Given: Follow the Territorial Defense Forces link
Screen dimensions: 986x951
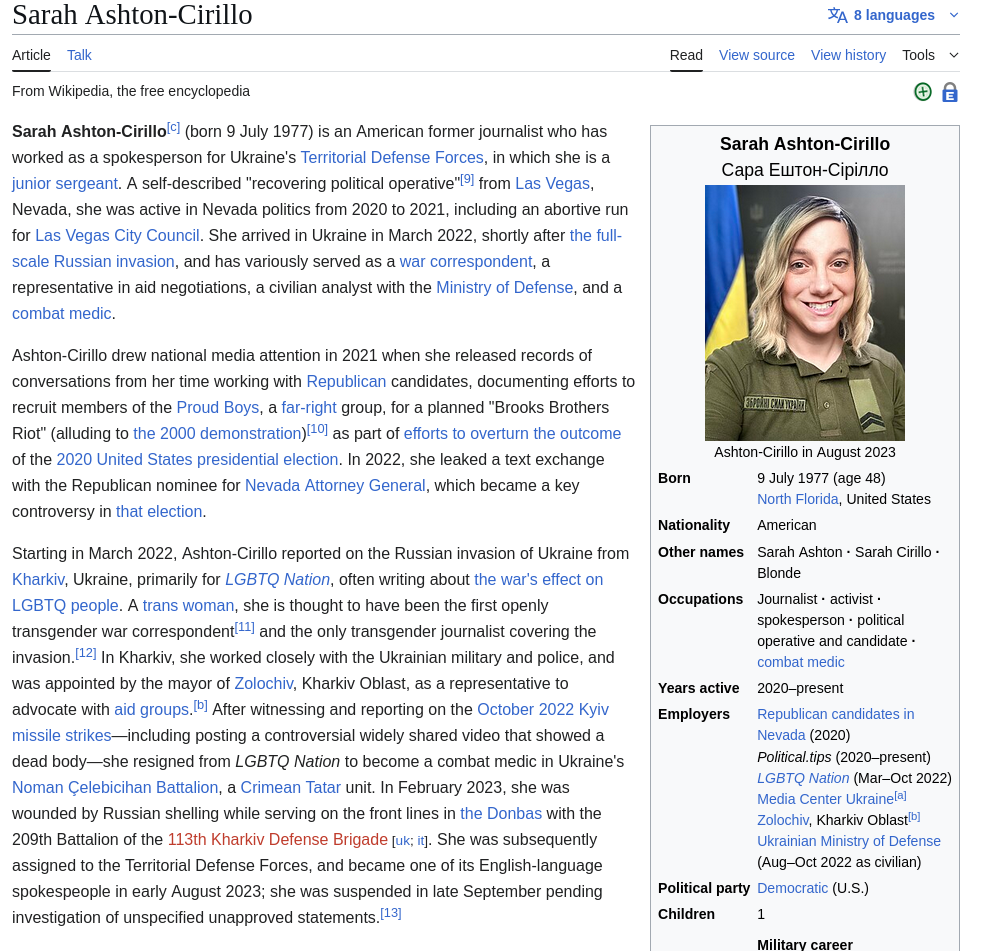Looking at the screenshot, I should tap(392, 157).
